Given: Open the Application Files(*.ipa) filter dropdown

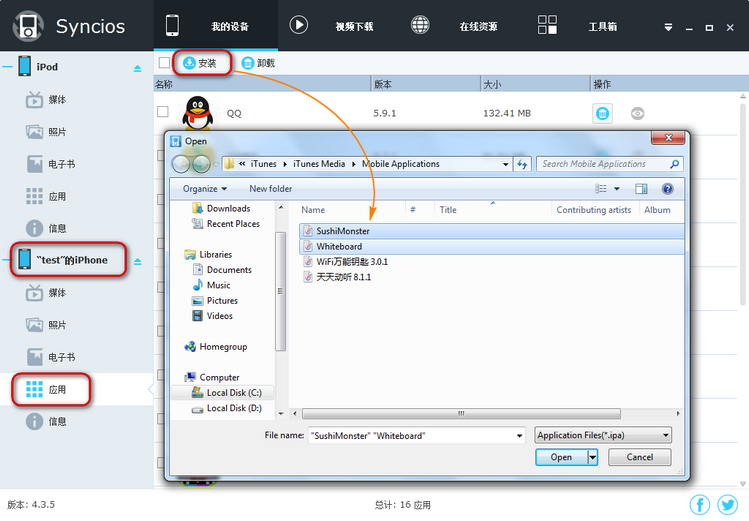Looking at the screenshot, I should pyautogui.click(x=603, y=435).
